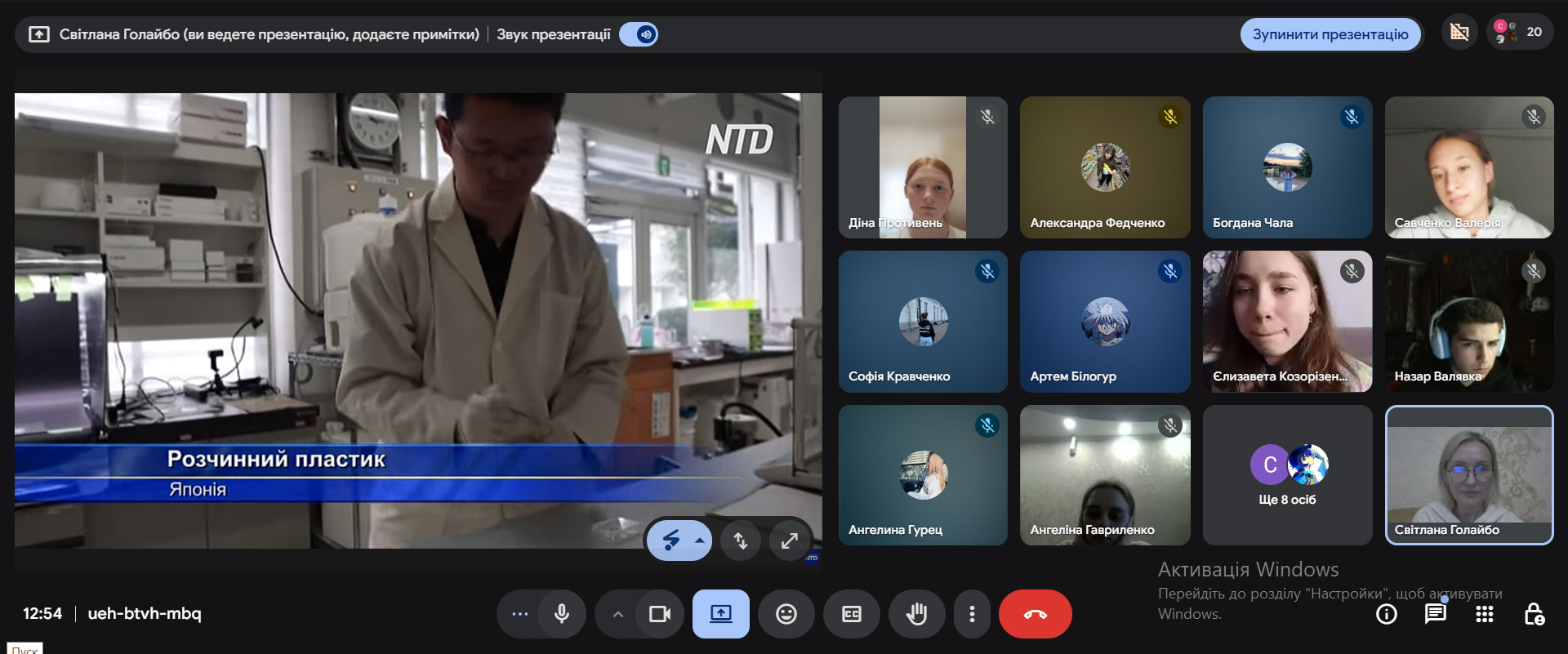Click the swap arrows on presentation tile
Viewport: 1568px width, 654px height.
click(741, 541)
